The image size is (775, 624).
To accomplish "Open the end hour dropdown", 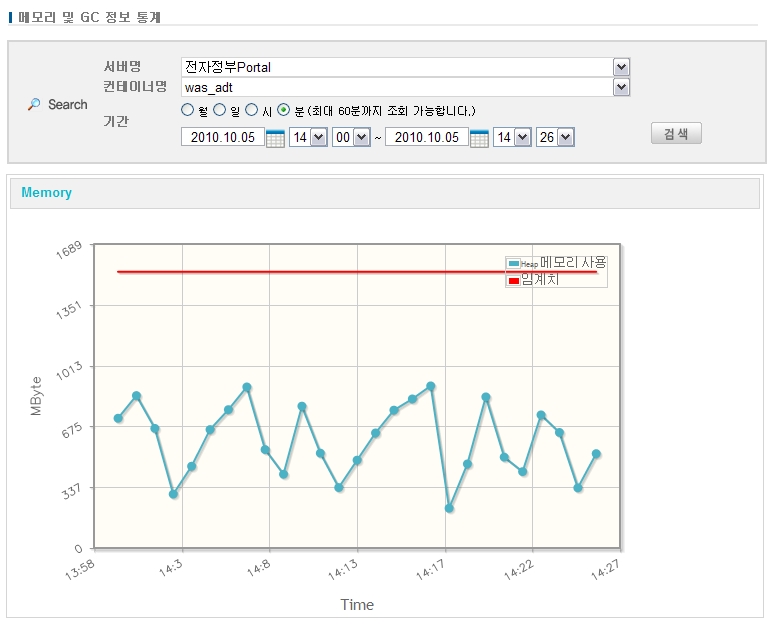I will [523, 138].
